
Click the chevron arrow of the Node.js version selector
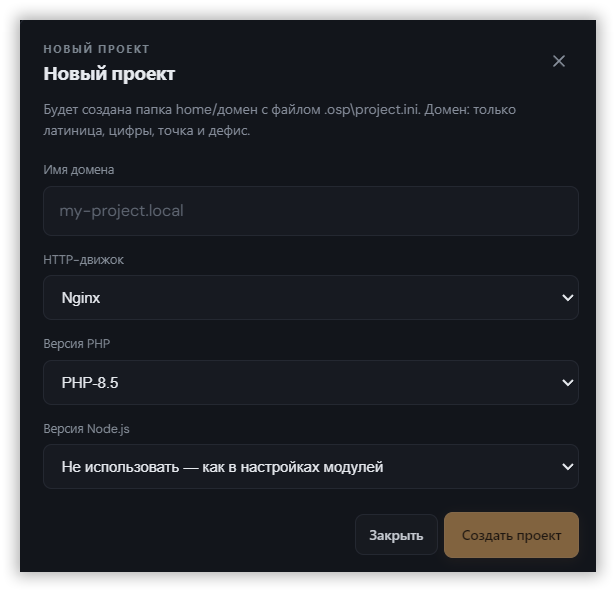[x=567, y=467]
